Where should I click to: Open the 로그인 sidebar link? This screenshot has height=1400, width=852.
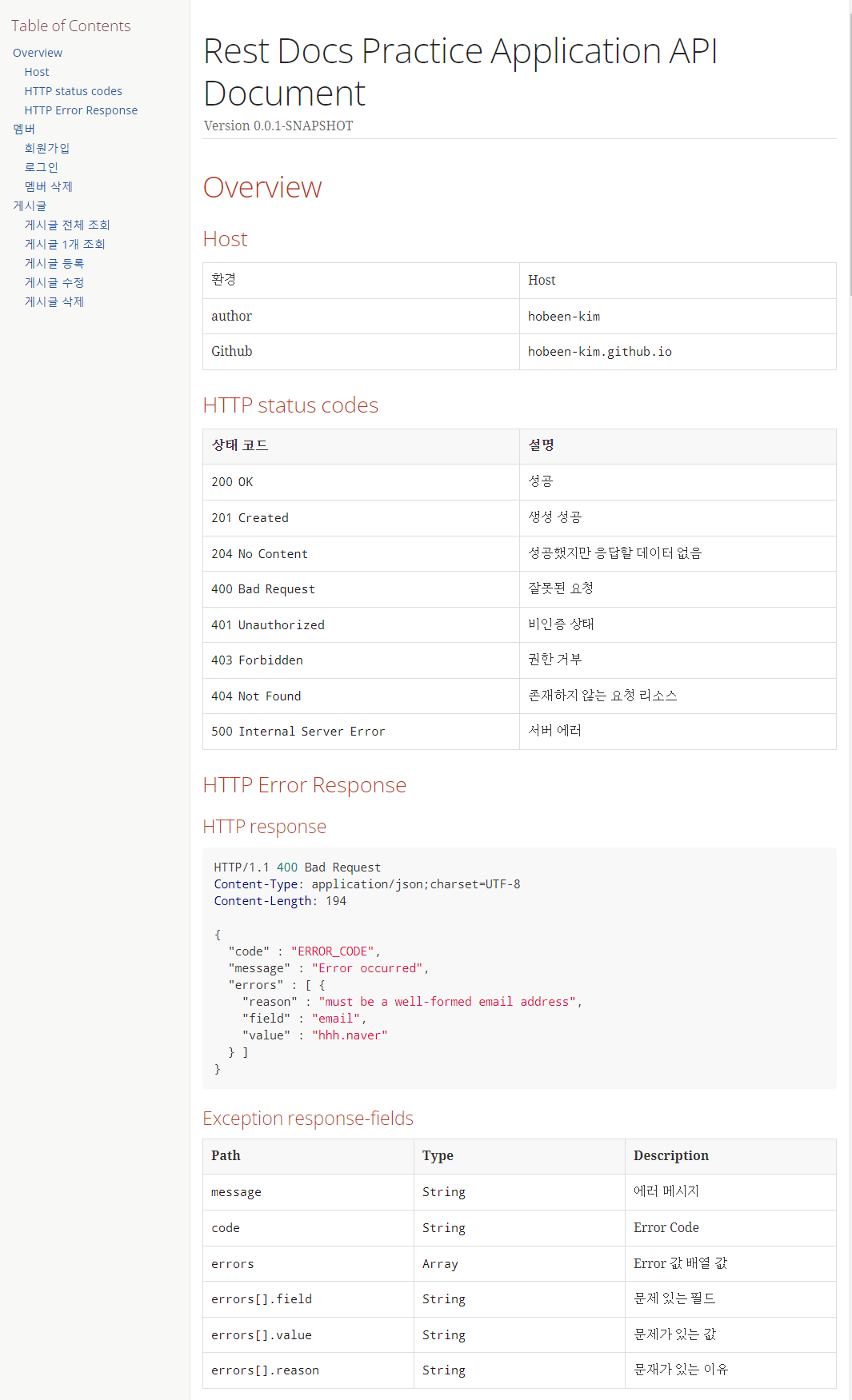[42, 167]
